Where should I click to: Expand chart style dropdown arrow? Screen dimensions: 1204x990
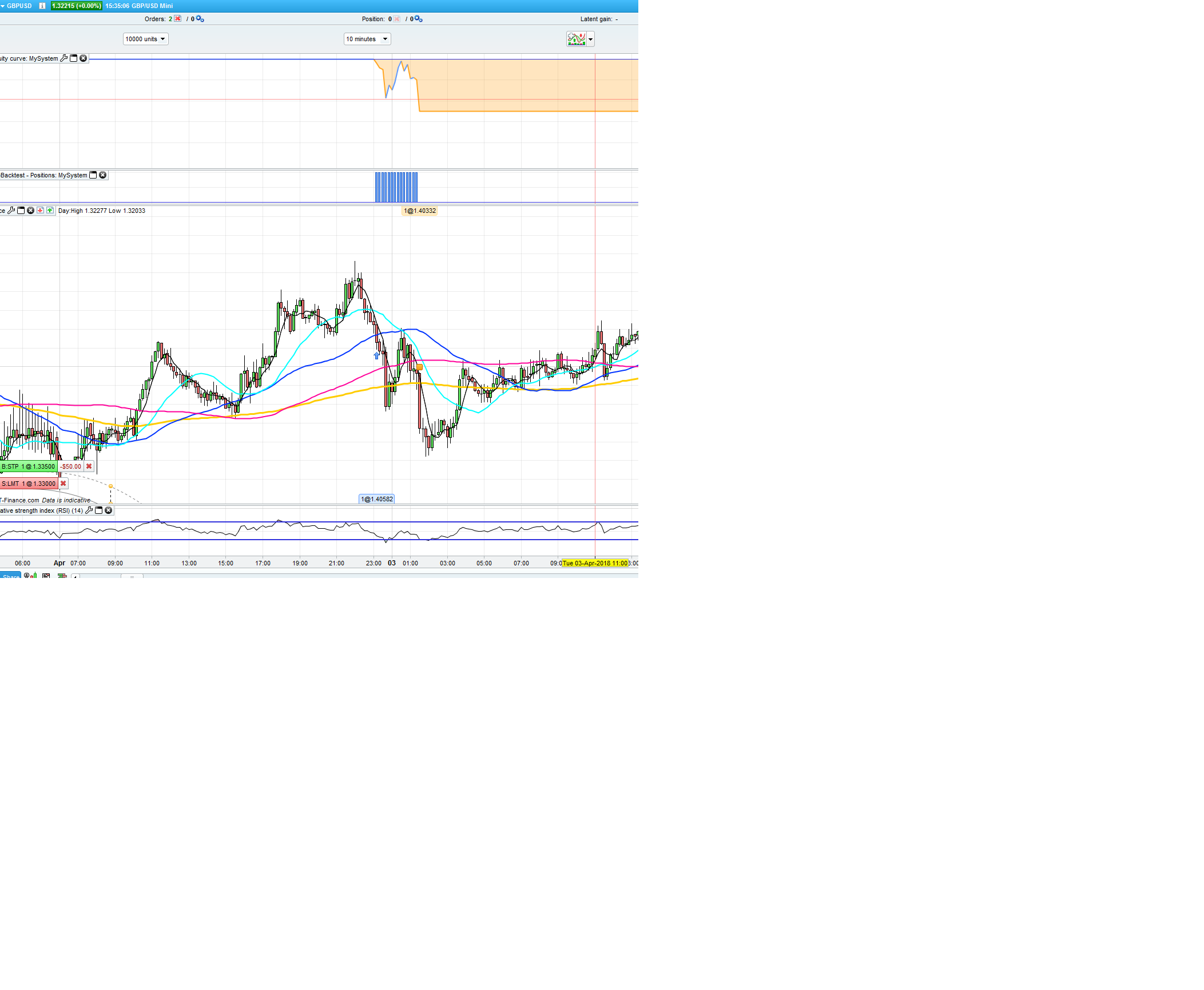[x=590, y=39]
